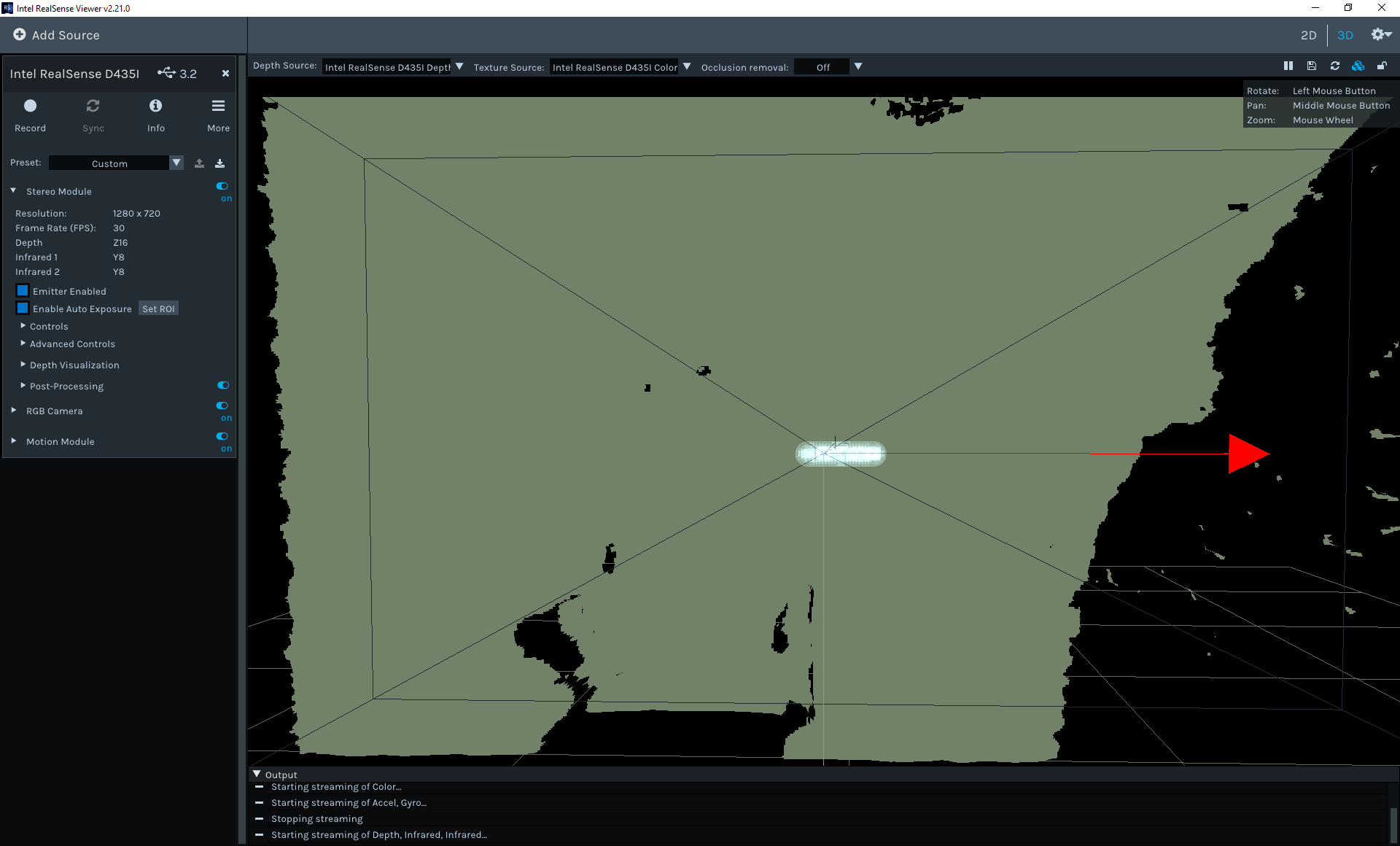Toggle the blue cubes texture icon

coord(1358,66)
